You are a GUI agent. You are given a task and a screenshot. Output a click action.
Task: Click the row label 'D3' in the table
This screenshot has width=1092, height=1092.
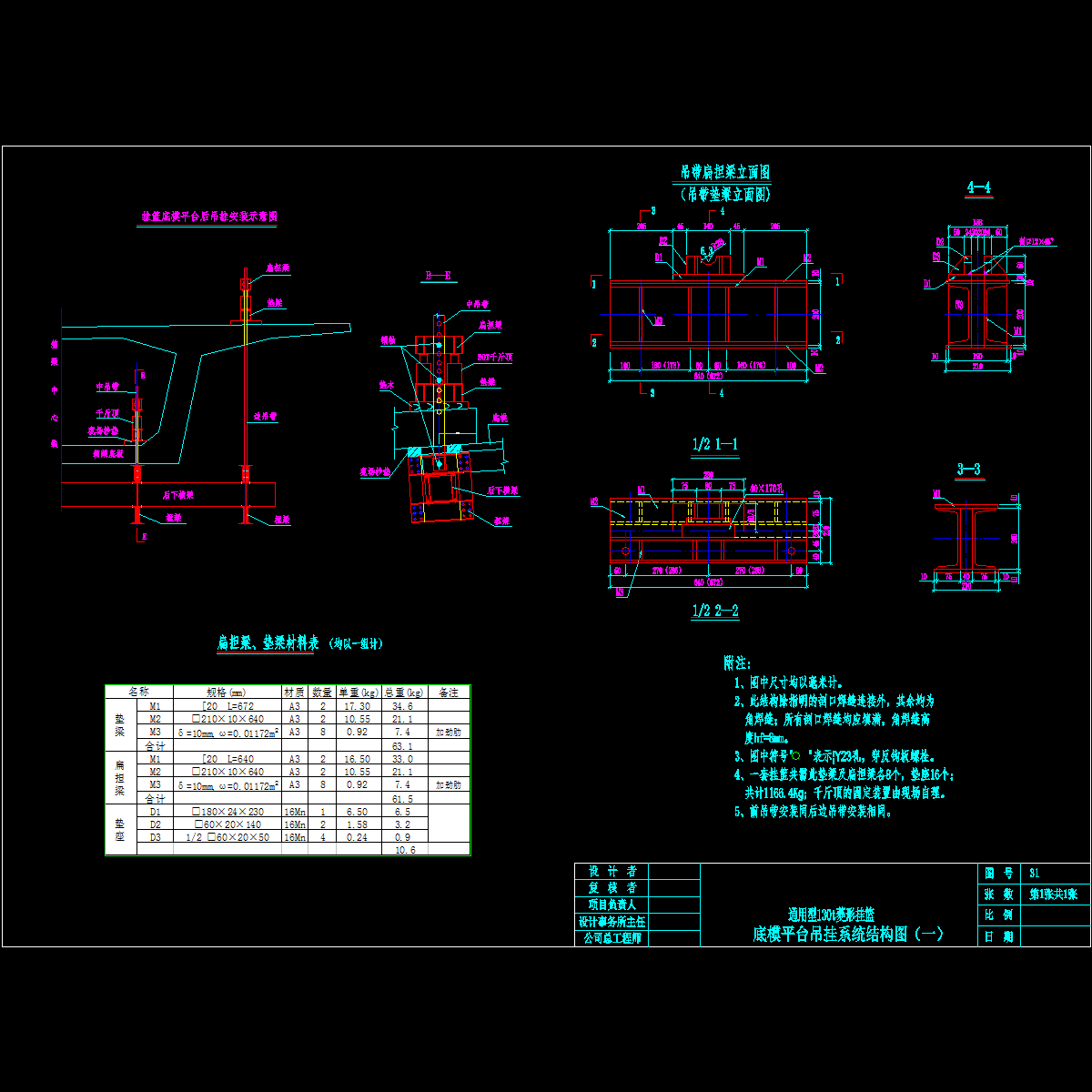(155, 837)
